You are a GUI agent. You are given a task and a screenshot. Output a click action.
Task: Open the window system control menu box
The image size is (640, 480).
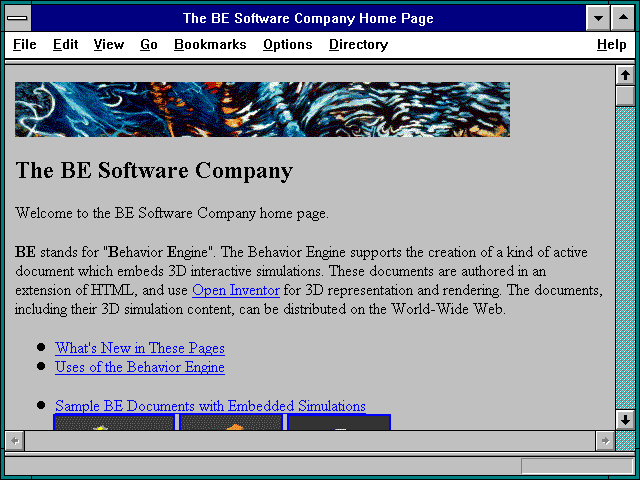(18, 18)
